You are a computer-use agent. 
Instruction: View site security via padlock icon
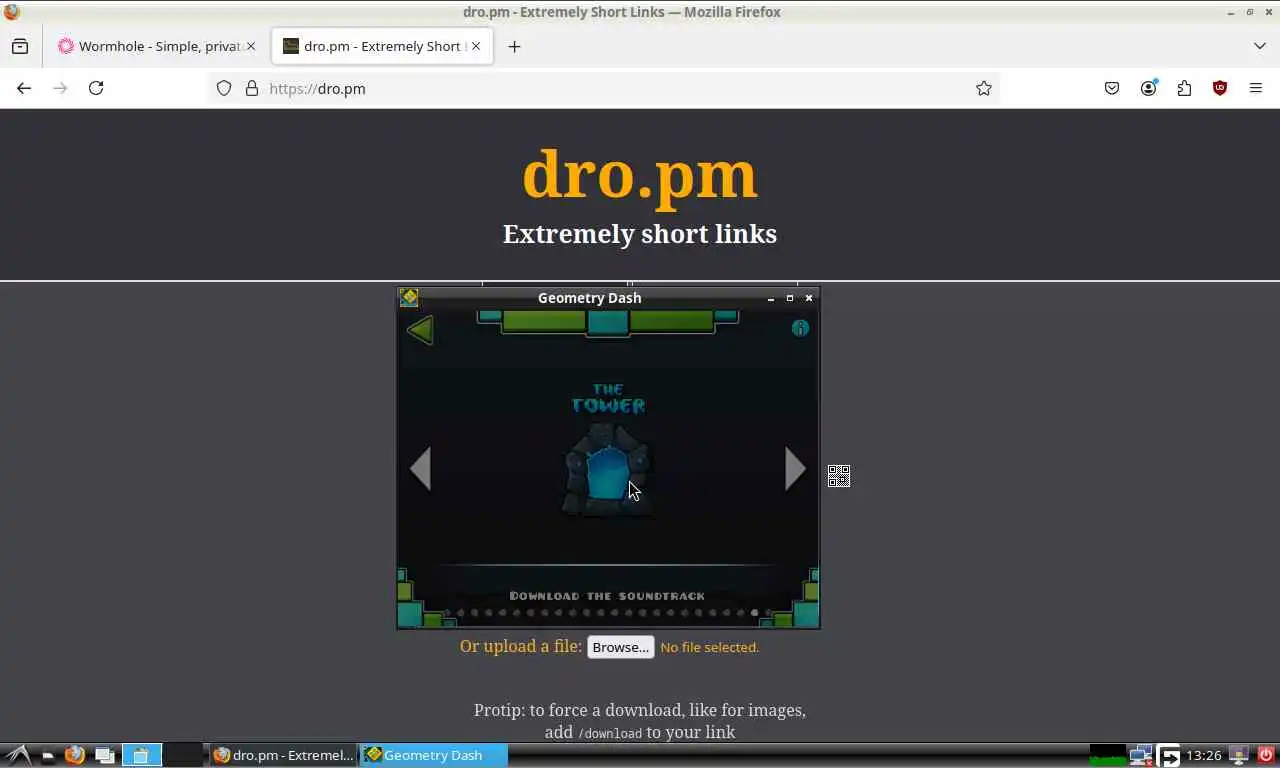[x=252, y=88]
